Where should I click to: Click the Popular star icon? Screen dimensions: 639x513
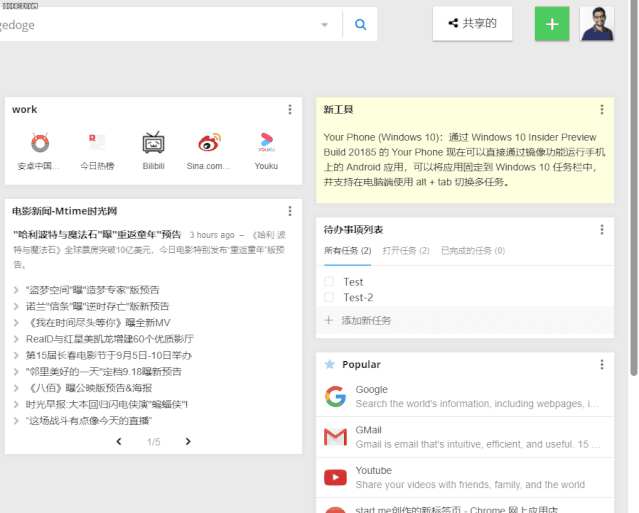329,364
